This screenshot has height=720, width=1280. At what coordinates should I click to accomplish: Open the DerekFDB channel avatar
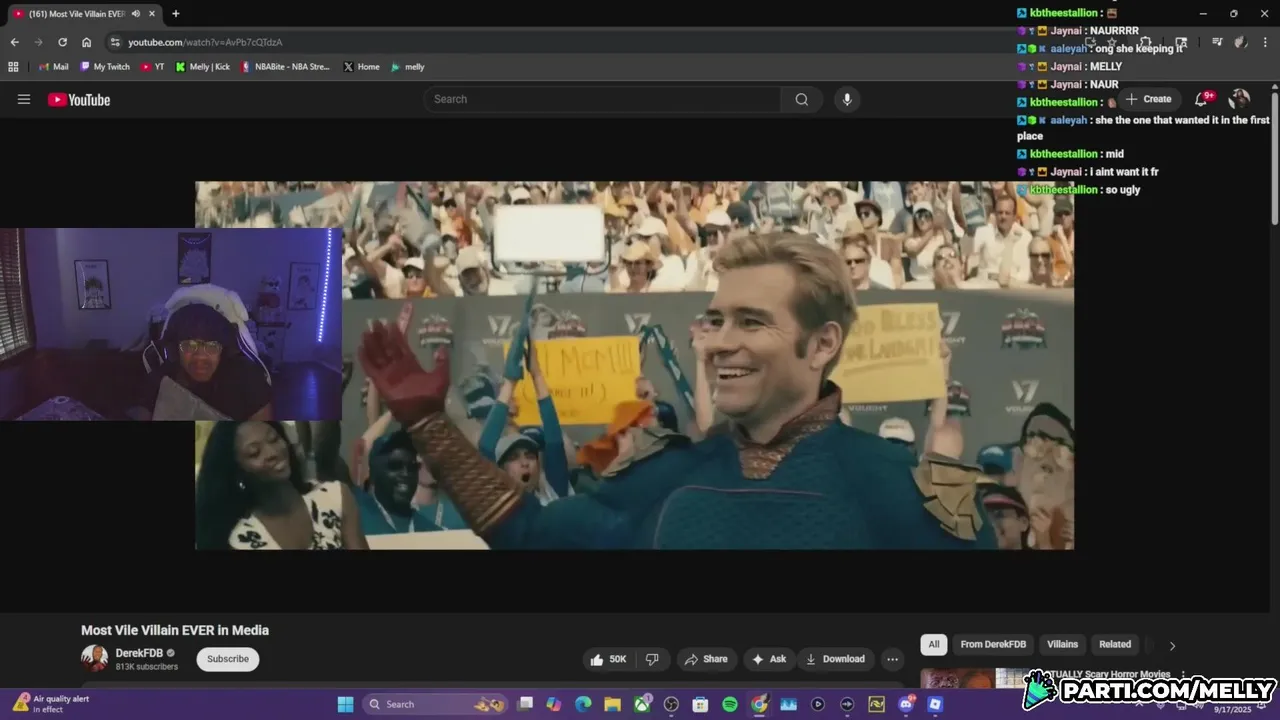(x=94, y=658)
